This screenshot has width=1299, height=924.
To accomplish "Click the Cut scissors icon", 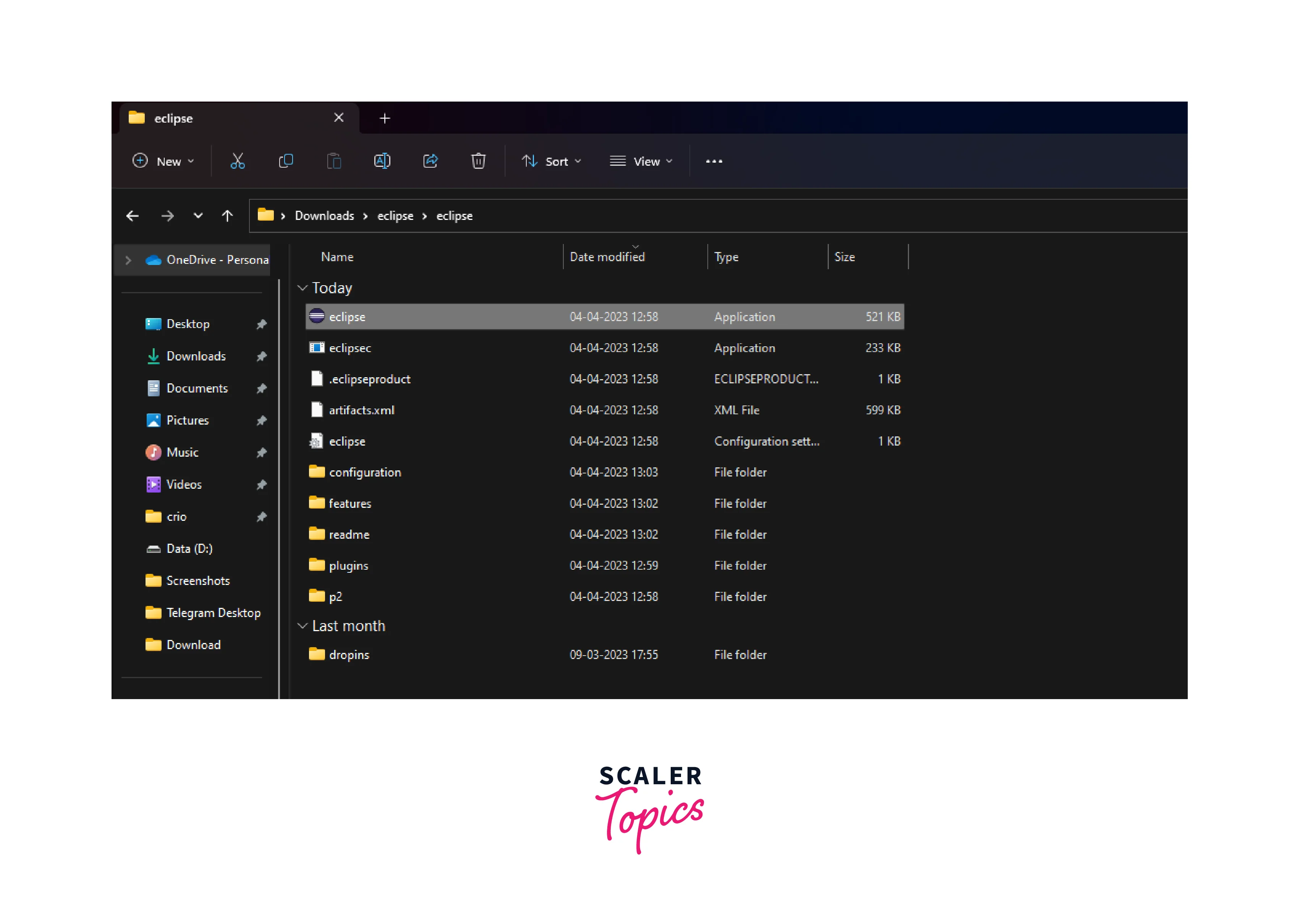I will 237,161.
